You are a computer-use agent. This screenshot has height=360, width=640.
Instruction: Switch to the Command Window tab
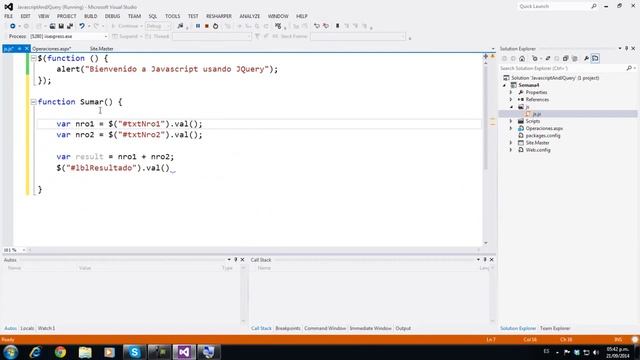pos(325,328)
